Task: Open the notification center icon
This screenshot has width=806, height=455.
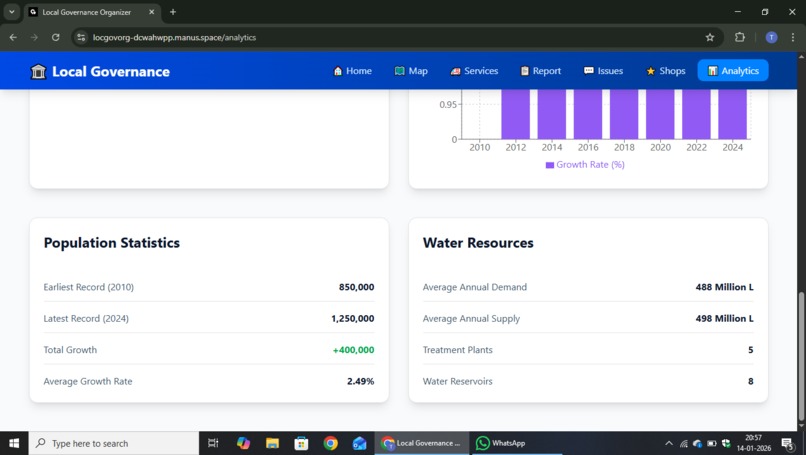Action: coord(788,443)
